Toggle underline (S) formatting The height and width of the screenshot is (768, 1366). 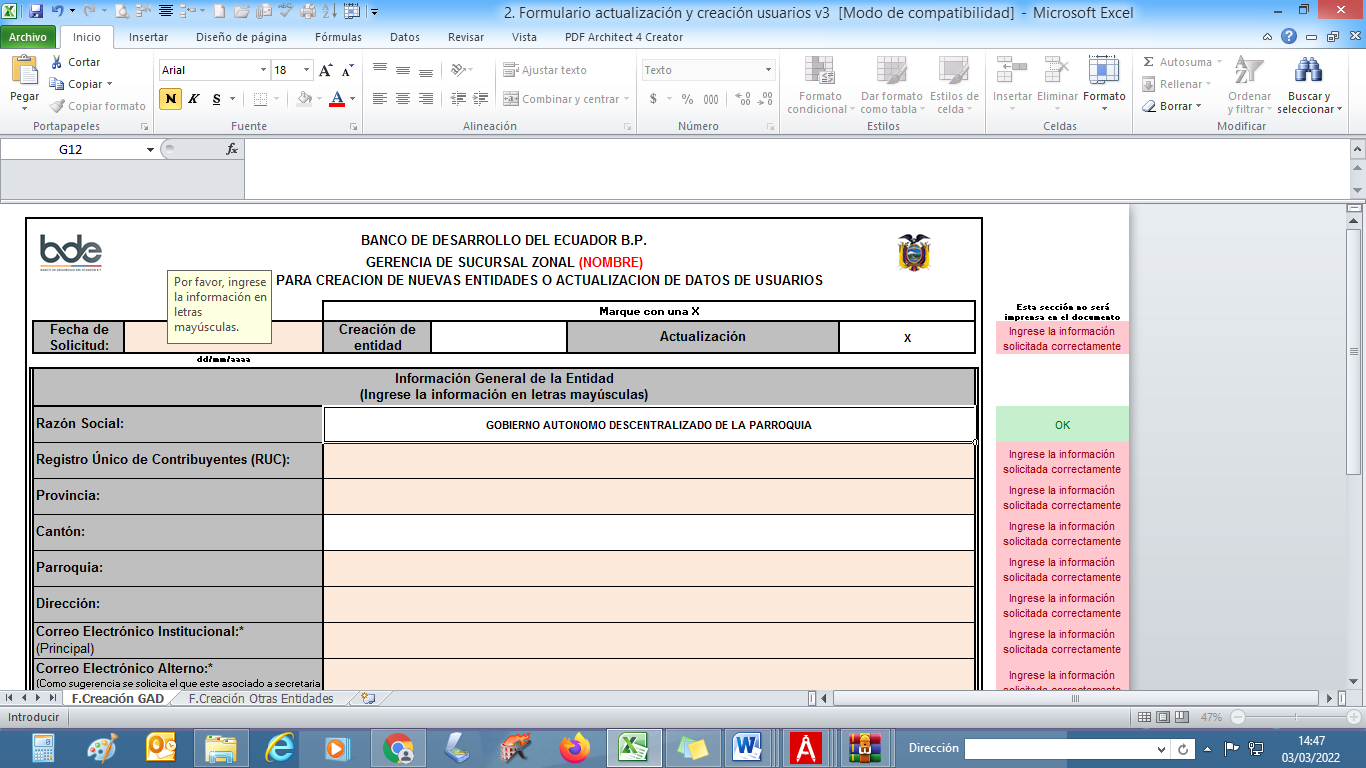(x=216, y=99)
